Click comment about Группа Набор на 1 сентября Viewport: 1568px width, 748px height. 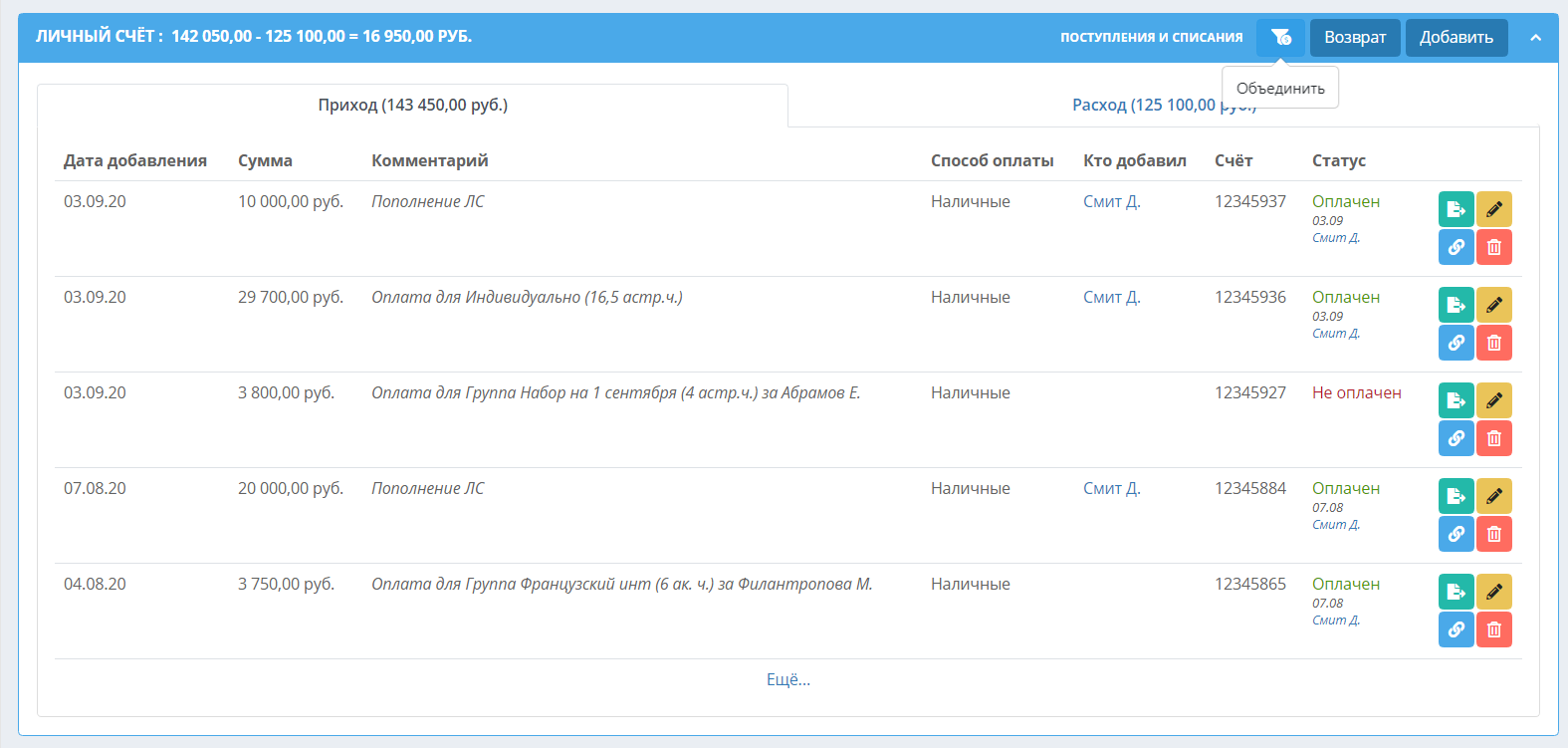[x=616, y=392]
